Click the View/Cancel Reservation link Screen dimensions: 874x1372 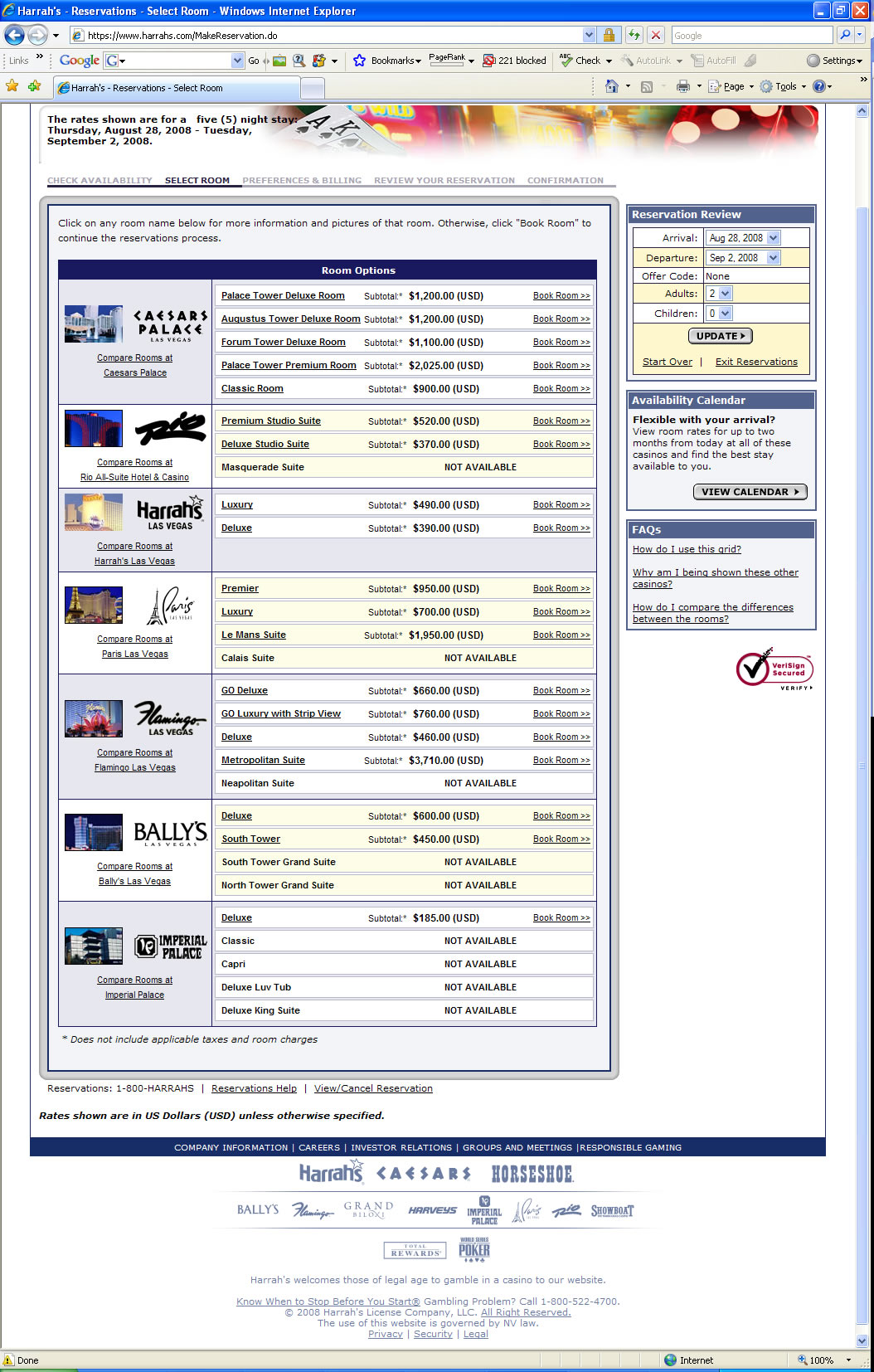(373, 1088)
